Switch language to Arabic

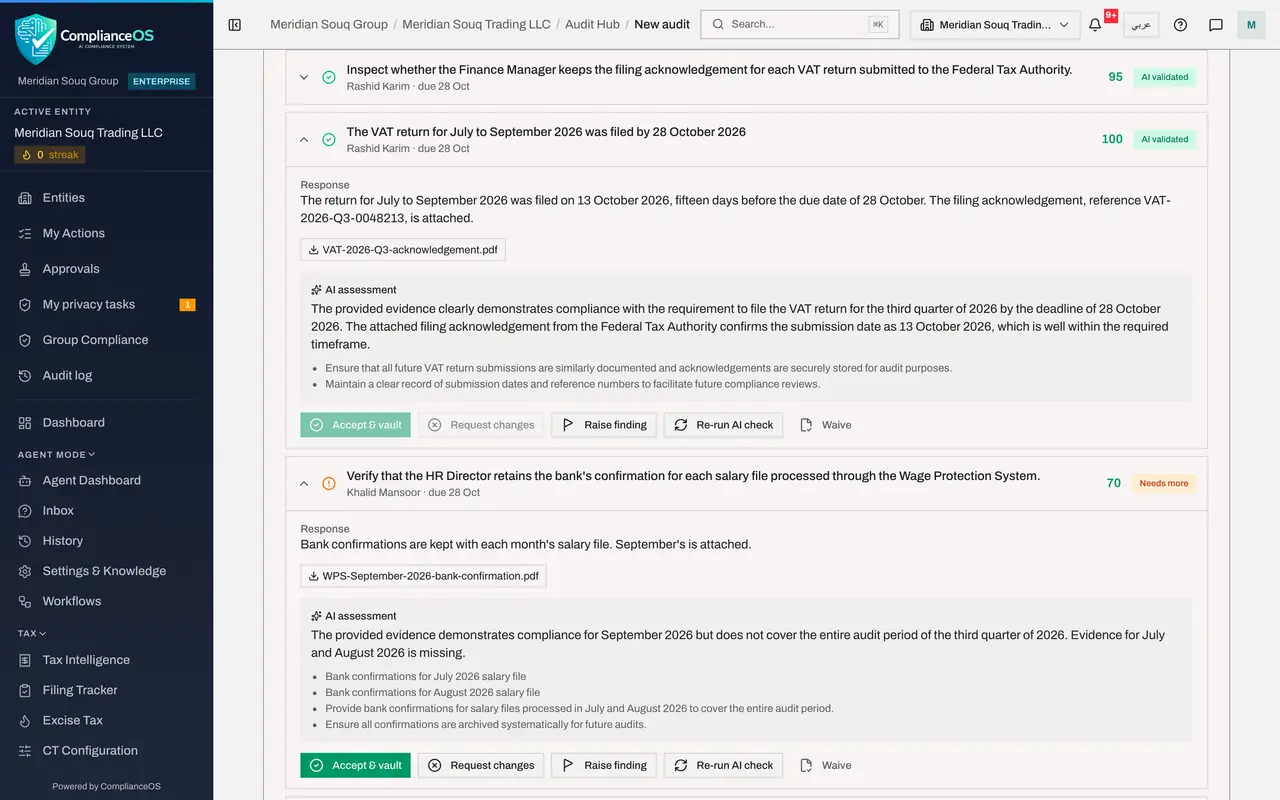click(x=1141, y=25)
